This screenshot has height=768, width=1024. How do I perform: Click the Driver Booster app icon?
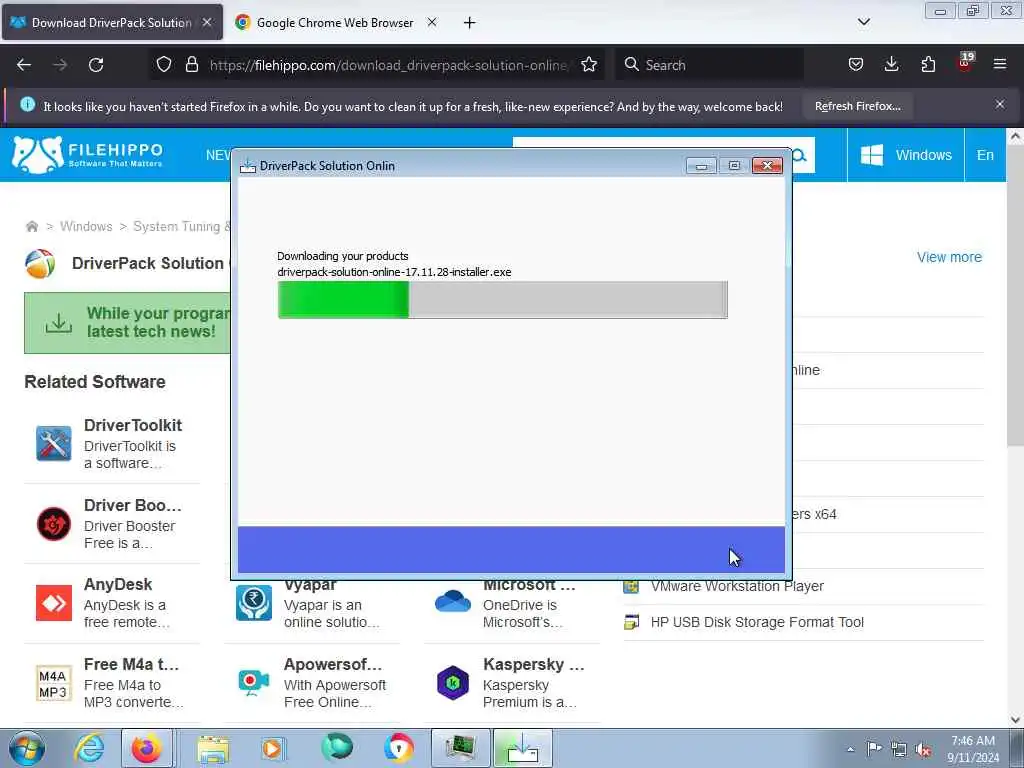tap(54, 524)
